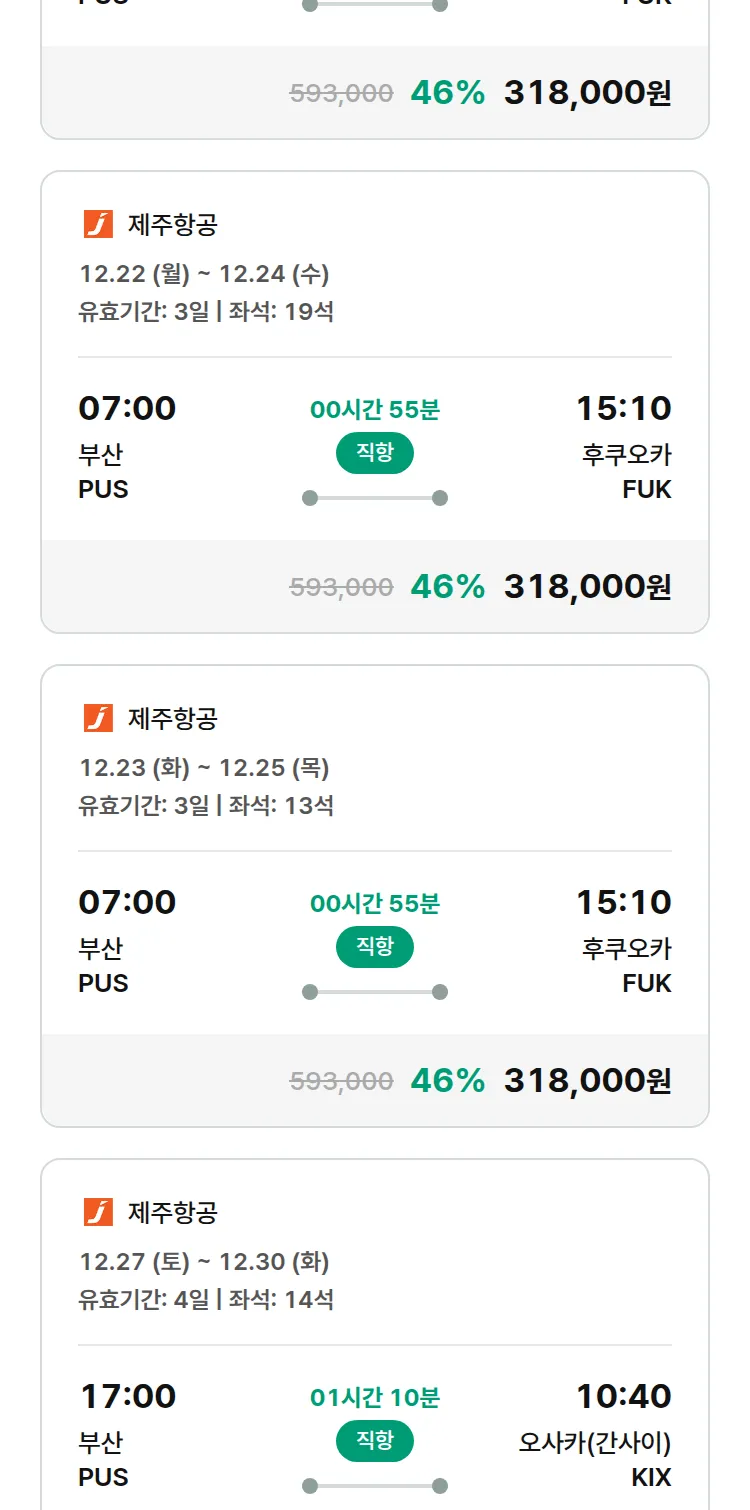Tap the 직항 badge on the 12.22 flight
The width and height of the screenshot is (750, 1510).
click(374, 453)
